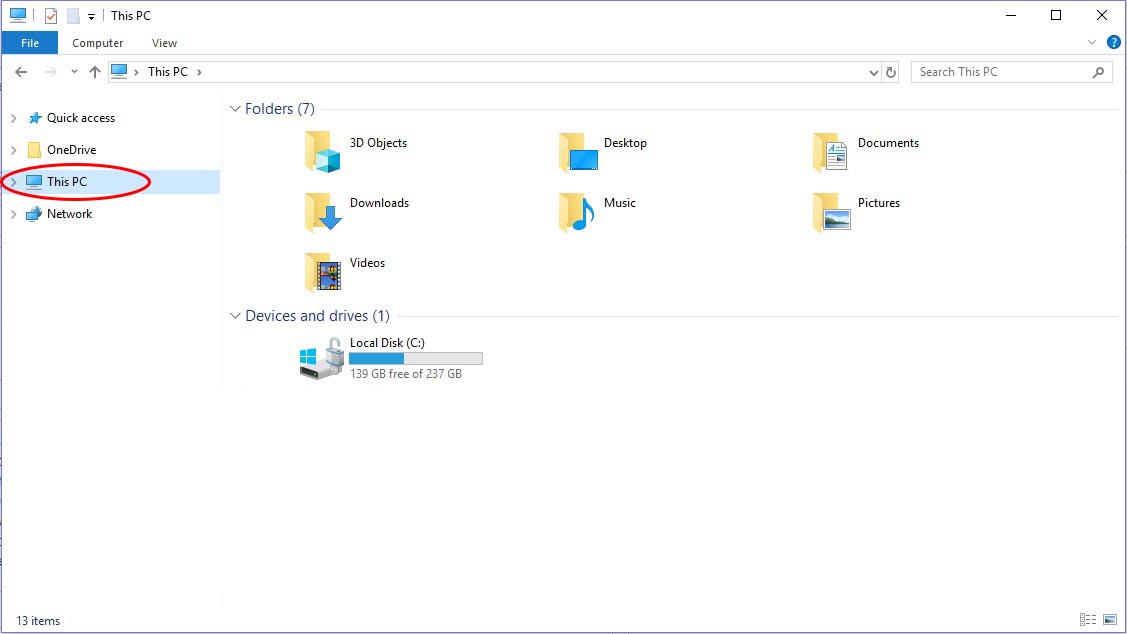Open the Videos folder icon

coord(323,272)
